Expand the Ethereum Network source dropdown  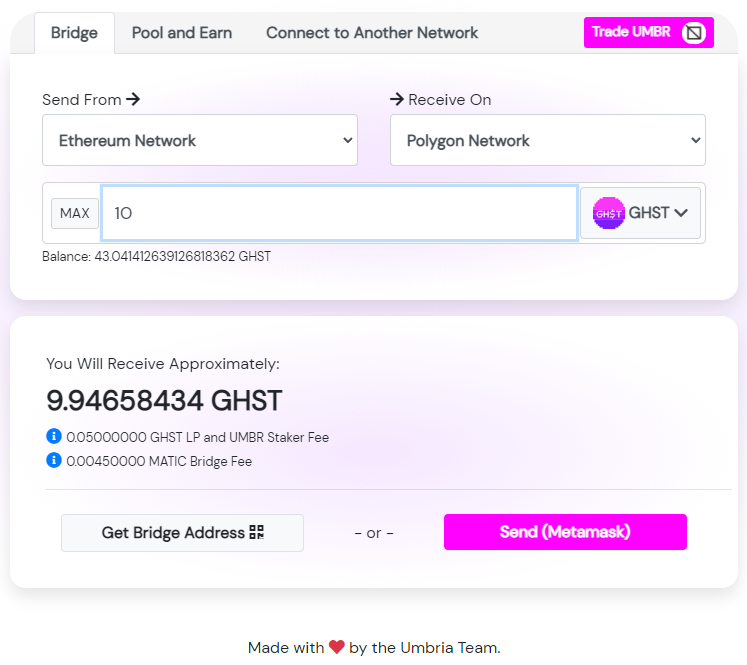point(200,140)
